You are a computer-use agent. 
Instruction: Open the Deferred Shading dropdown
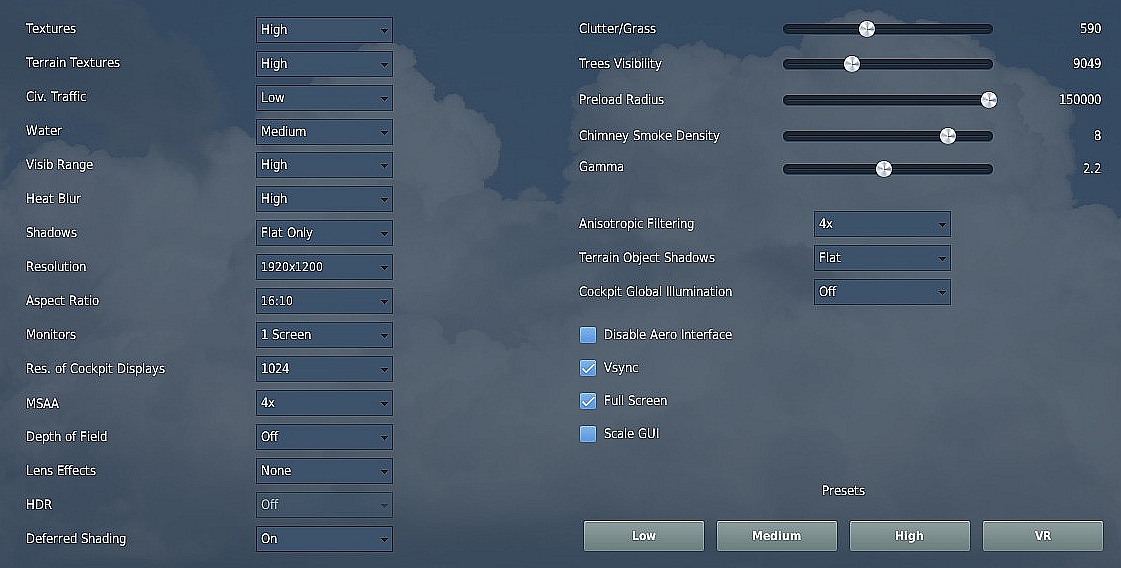[x=324, y=539]
